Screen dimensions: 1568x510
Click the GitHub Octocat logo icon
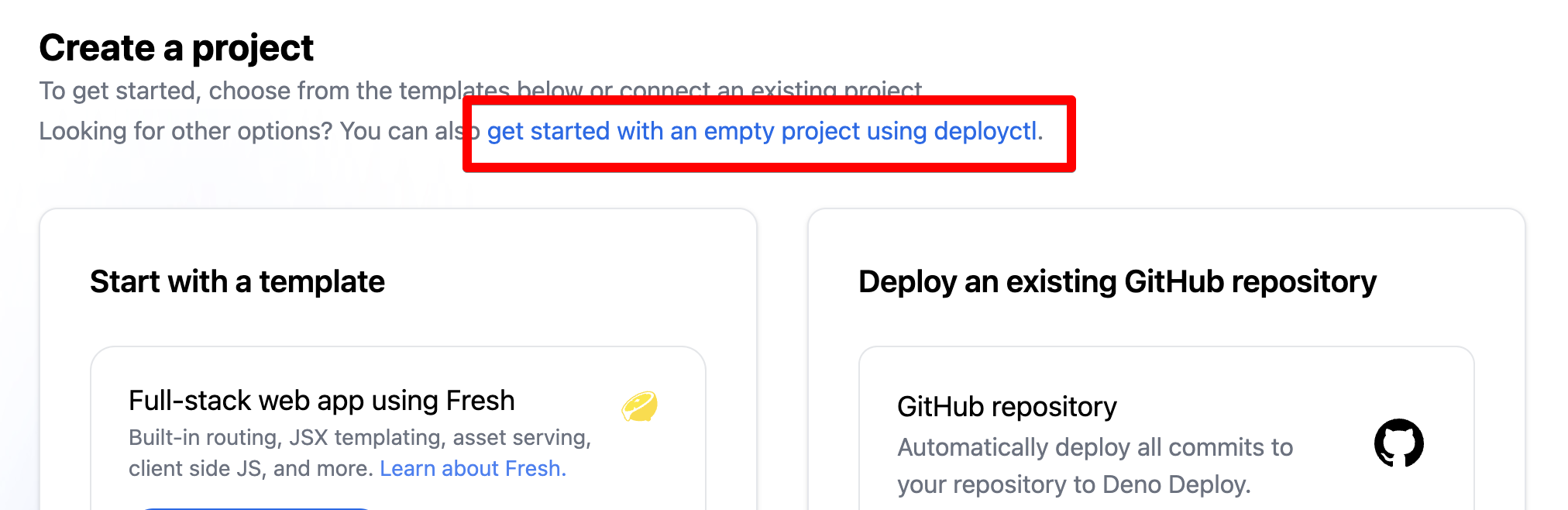[1398, 443]
